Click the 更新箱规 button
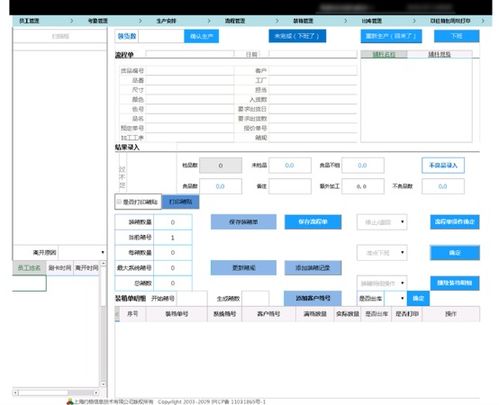This screenshot has width=499, height=405. point(243,268)
